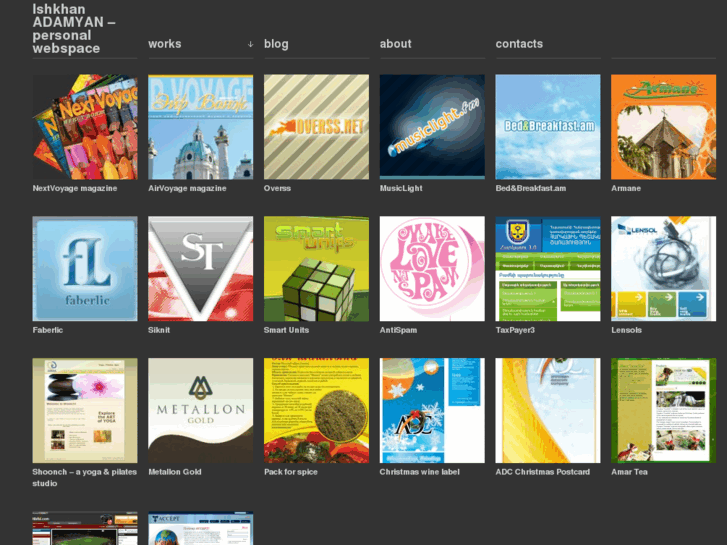View the Armane church thumbnail
This screenshot has height=545, width=727.
(663, 127)
